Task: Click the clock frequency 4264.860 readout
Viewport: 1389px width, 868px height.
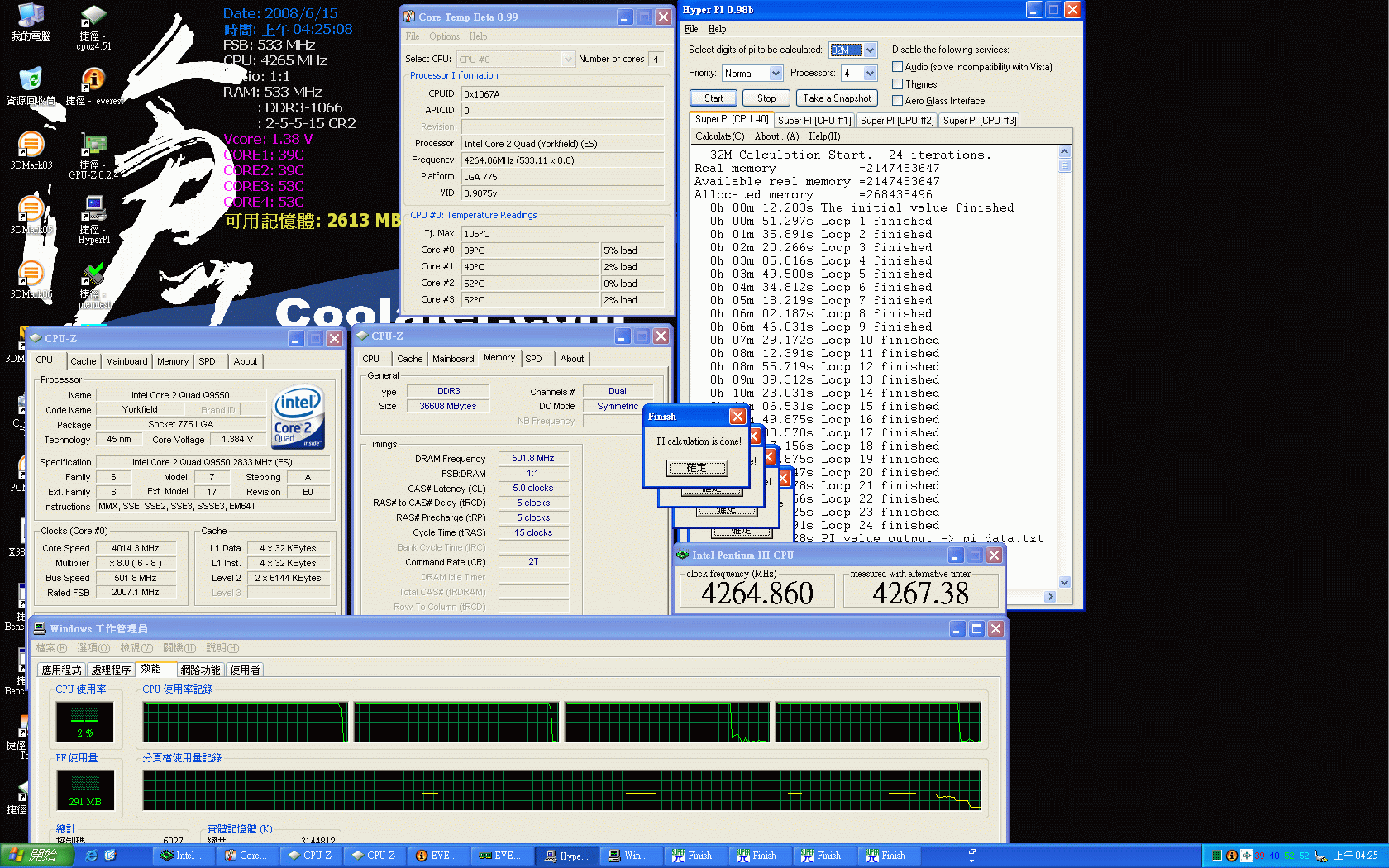Action: coord(757,593)
